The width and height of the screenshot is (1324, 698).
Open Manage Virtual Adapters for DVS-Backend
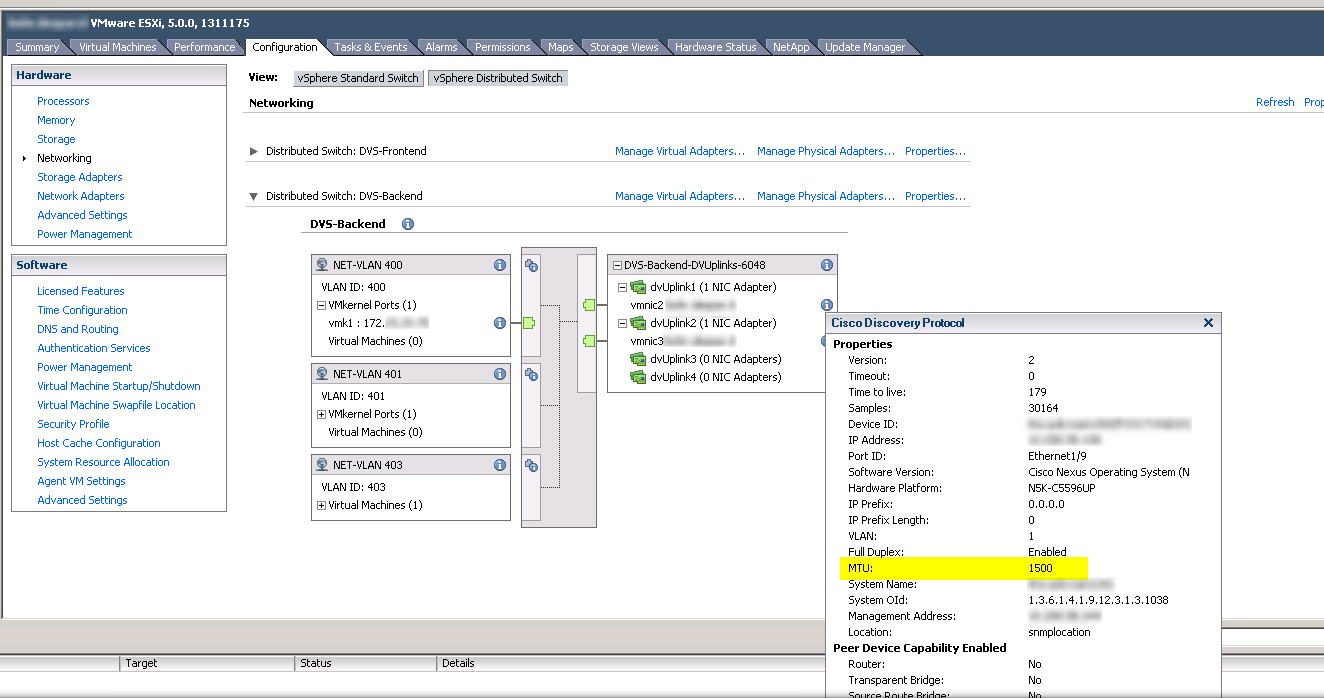coord(680,196)
